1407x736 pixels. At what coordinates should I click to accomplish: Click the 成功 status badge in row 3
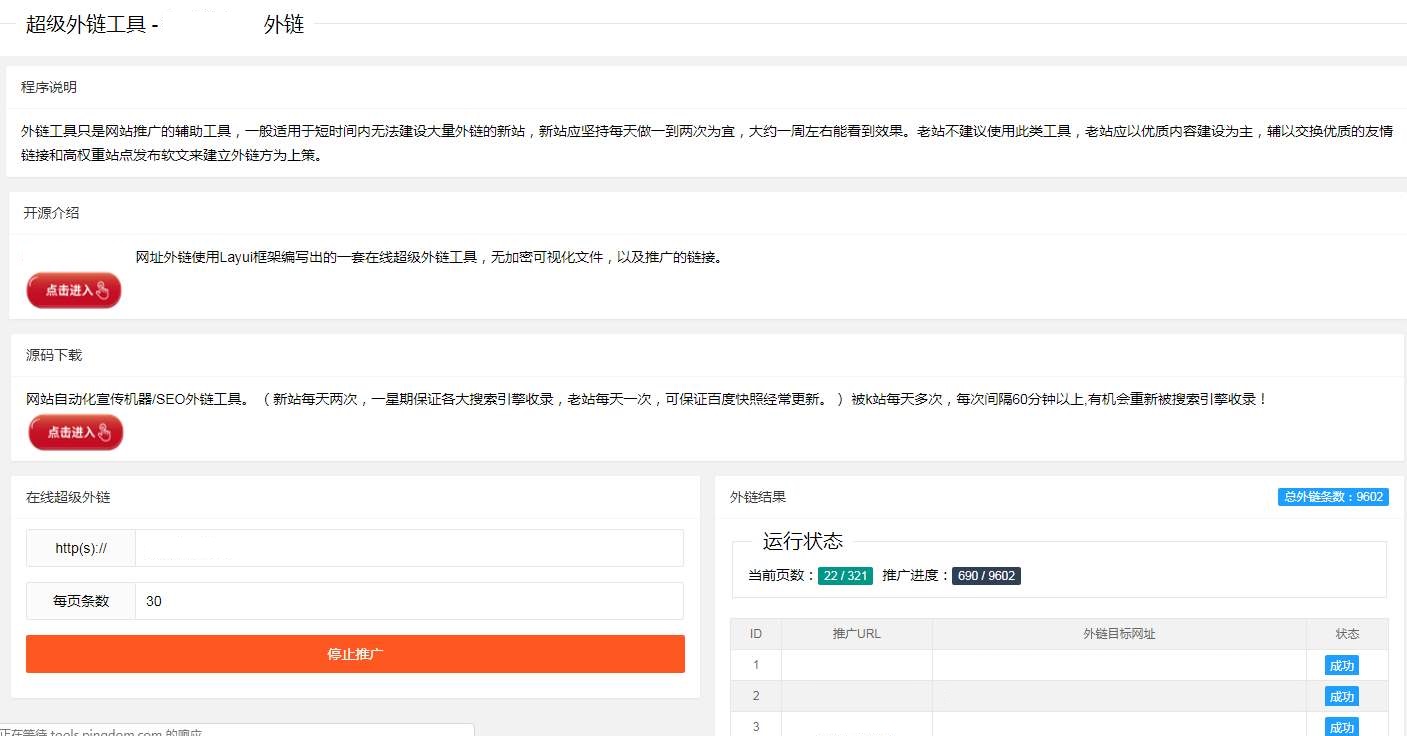tap(1341, 726)
